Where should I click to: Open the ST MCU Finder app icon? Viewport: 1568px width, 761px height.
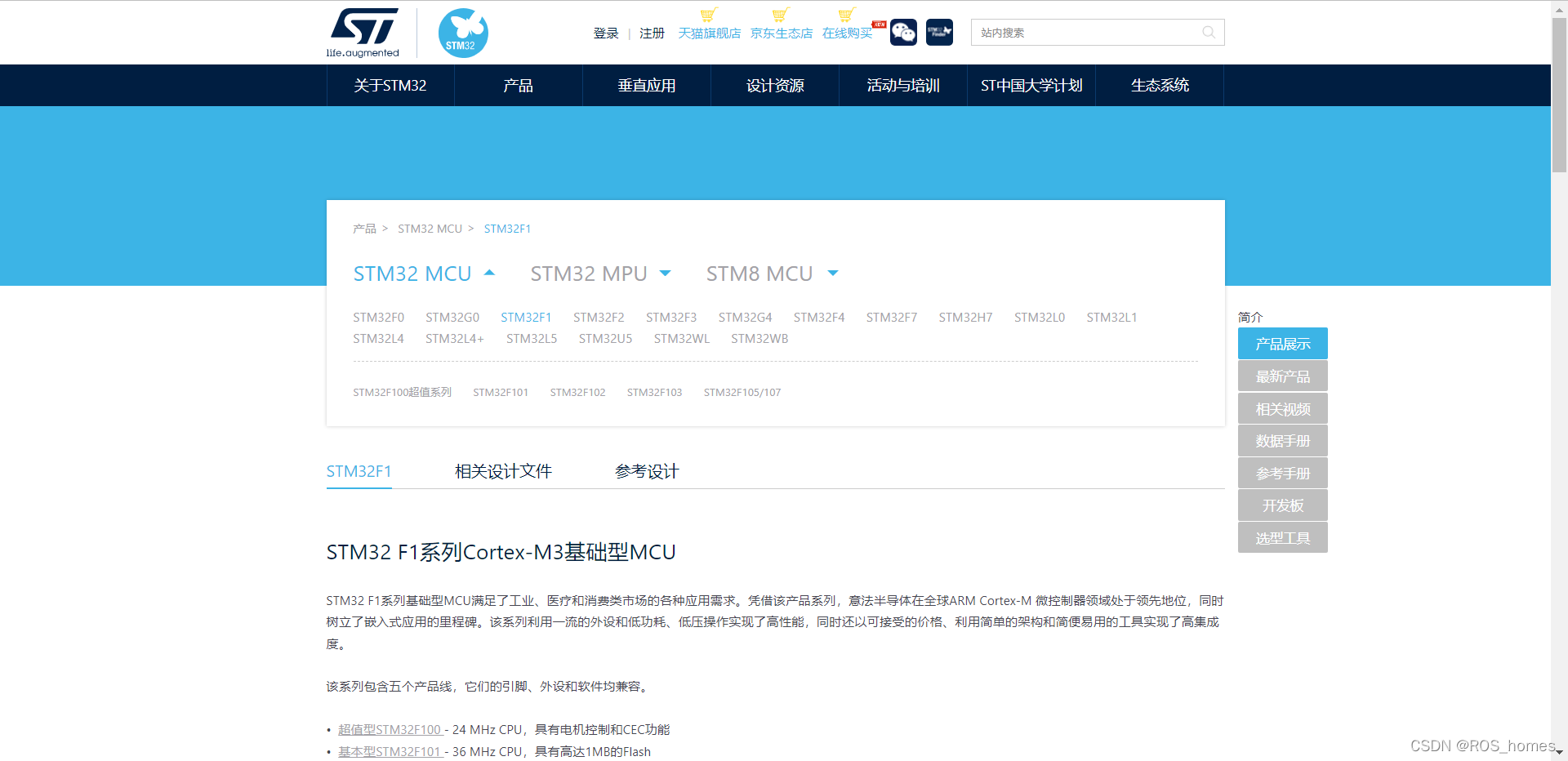pos(939,32)
